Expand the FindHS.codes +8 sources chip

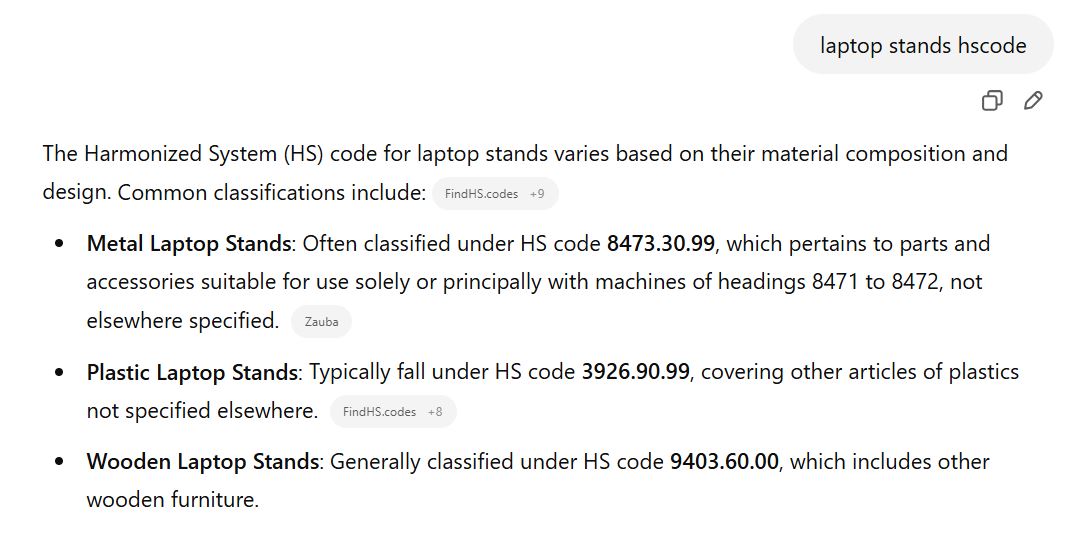(393, 412)
